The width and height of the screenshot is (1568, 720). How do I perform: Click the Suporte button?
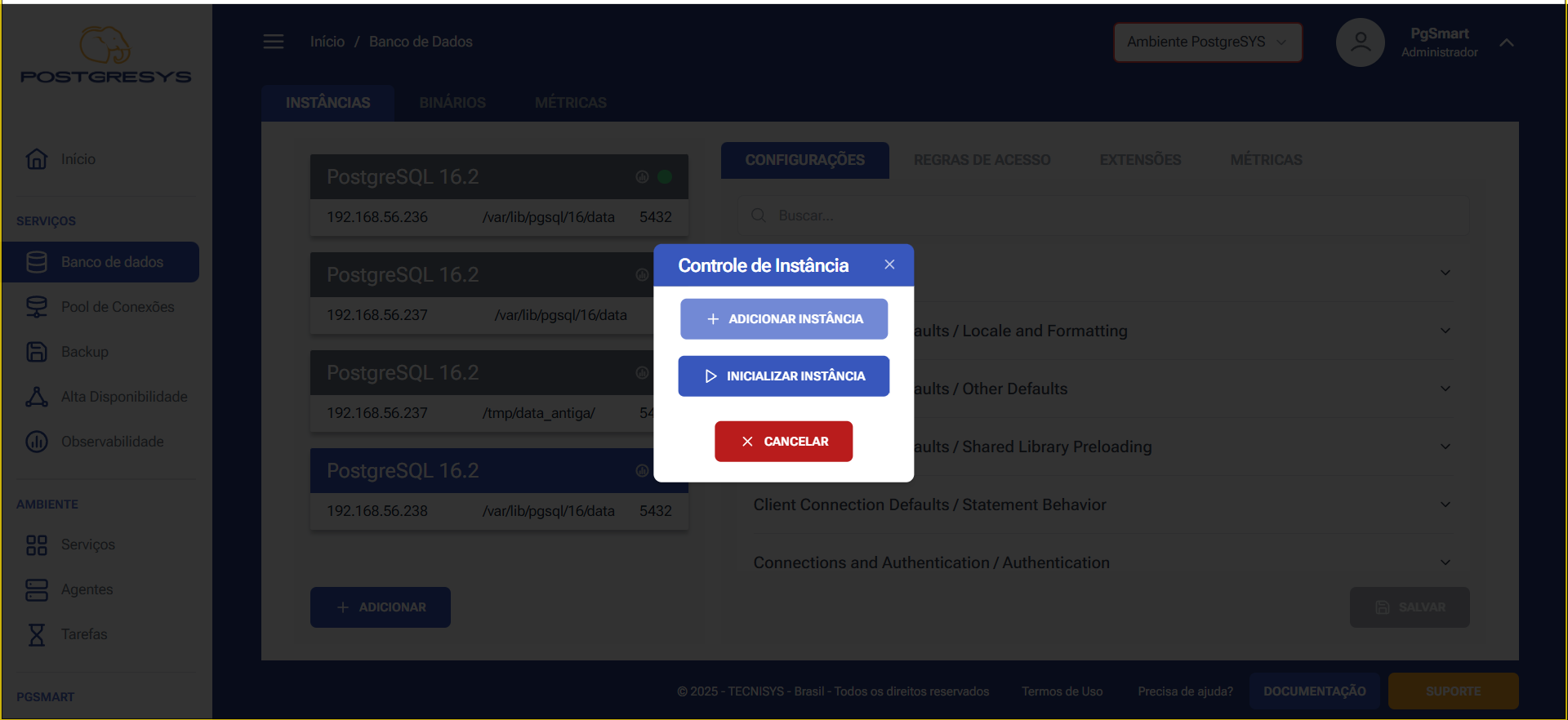tap(1454, 691)
